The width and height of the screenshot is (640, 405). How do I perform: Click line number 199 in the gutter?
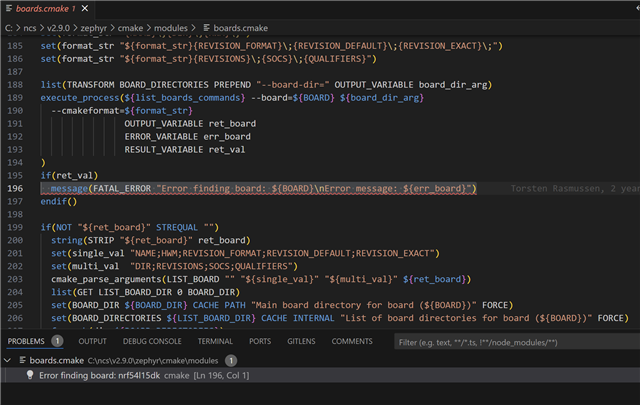[x=15, y=227]
